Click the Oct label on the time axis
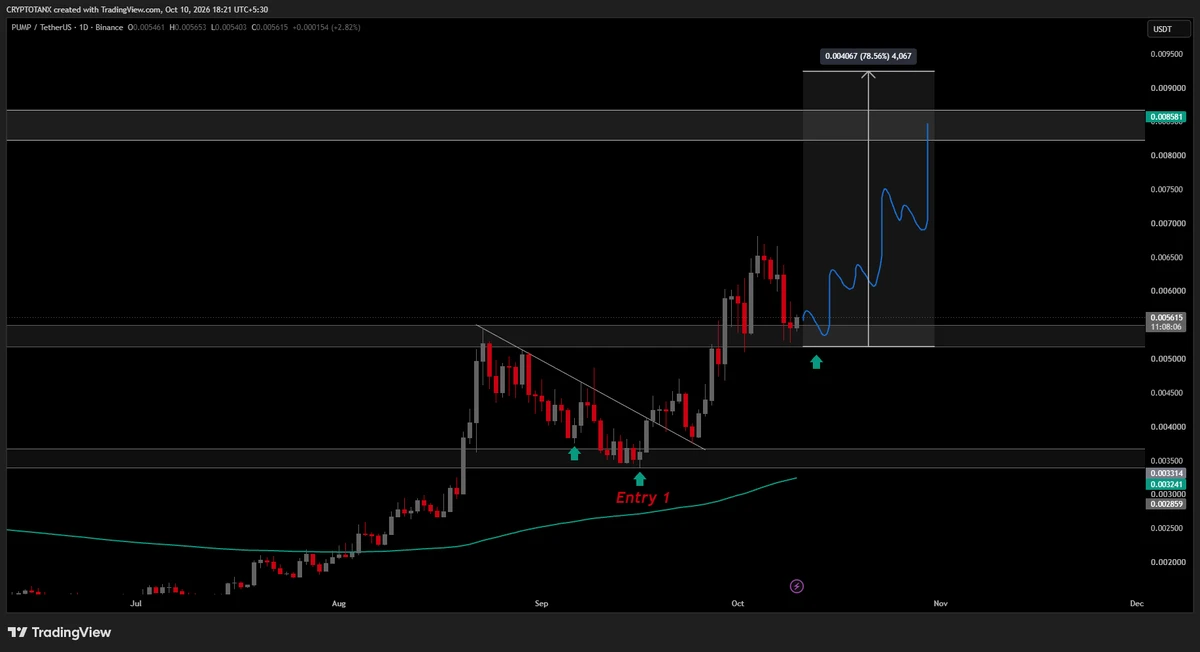Viewport: 1200px width, 652px height. pos(738,604)
